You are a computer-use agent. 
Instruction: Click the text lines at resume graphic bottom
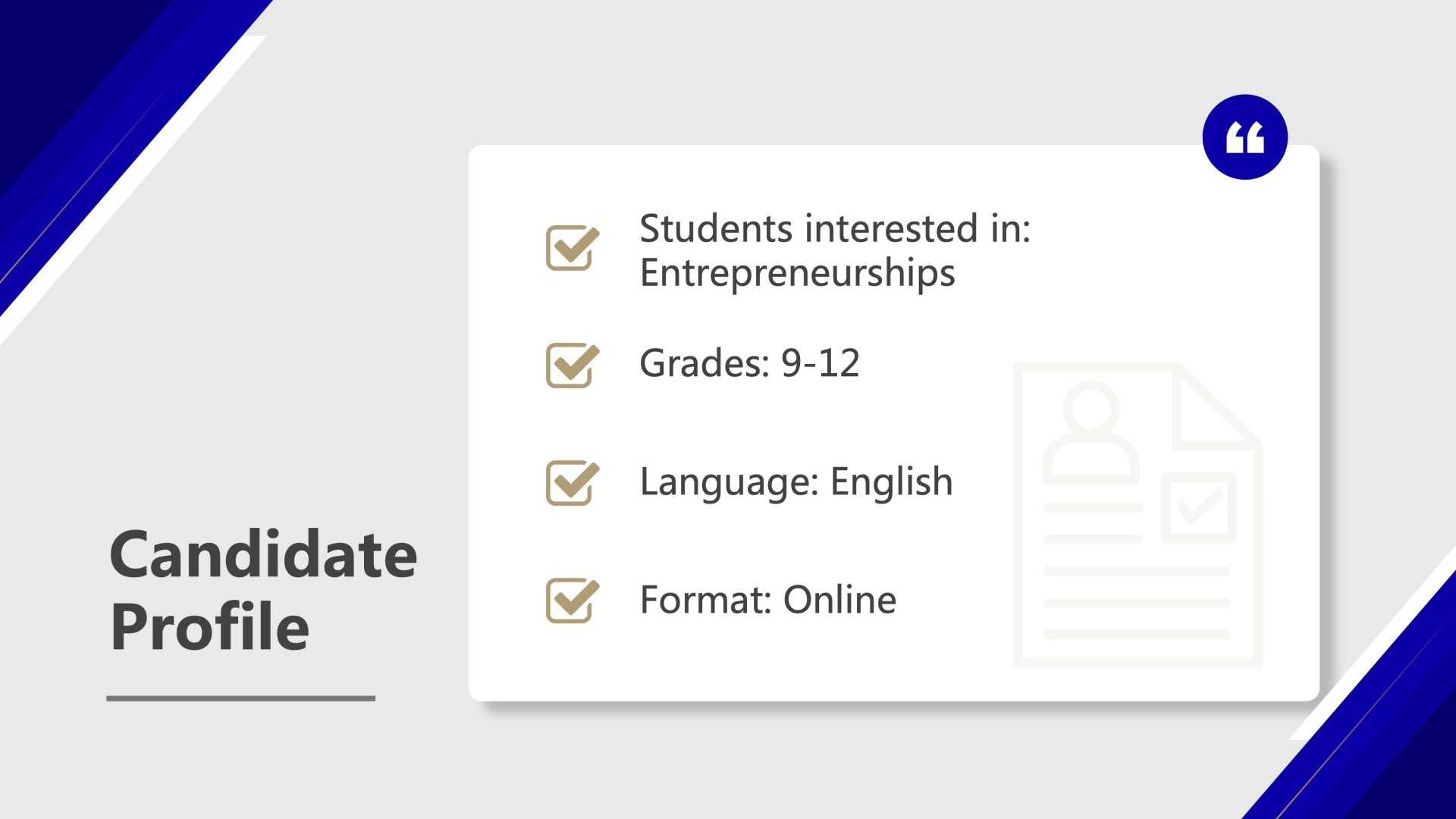(x=1137, y=603)
